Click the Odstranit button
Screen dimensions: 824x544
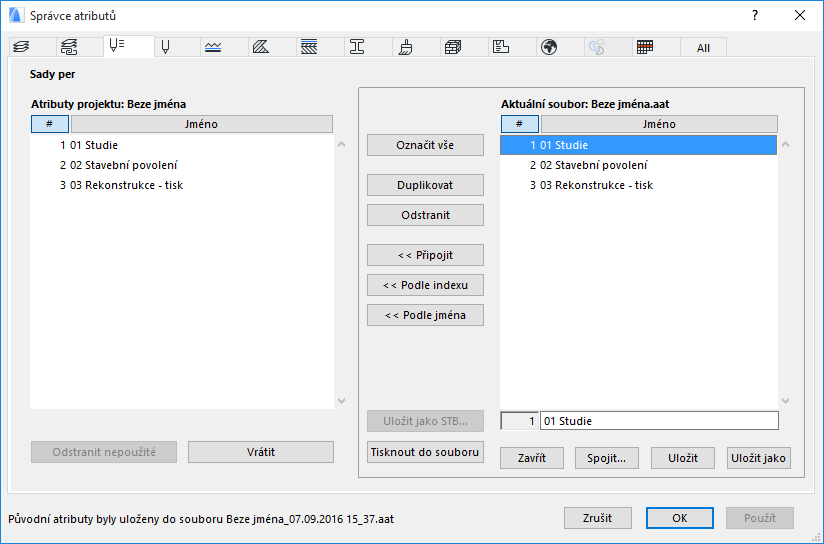point(425,215)
